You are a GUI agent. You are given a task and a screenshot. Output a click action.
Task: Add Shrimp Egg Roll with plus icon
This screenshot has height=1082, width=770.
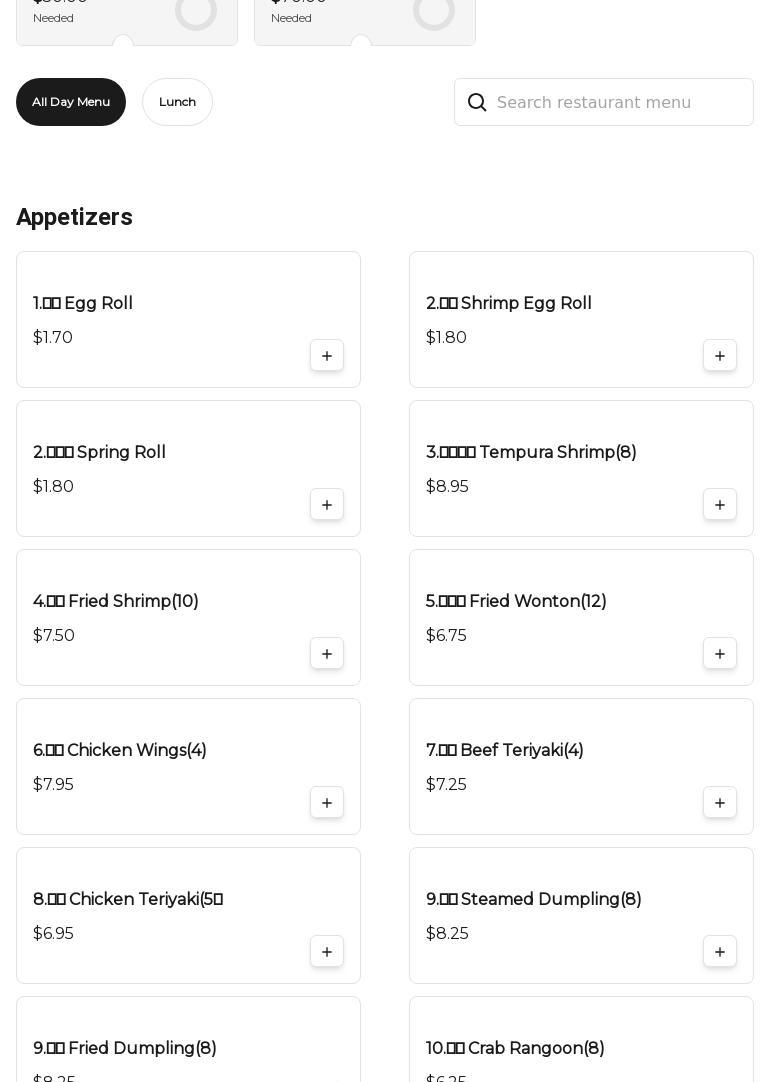point(720,356)
